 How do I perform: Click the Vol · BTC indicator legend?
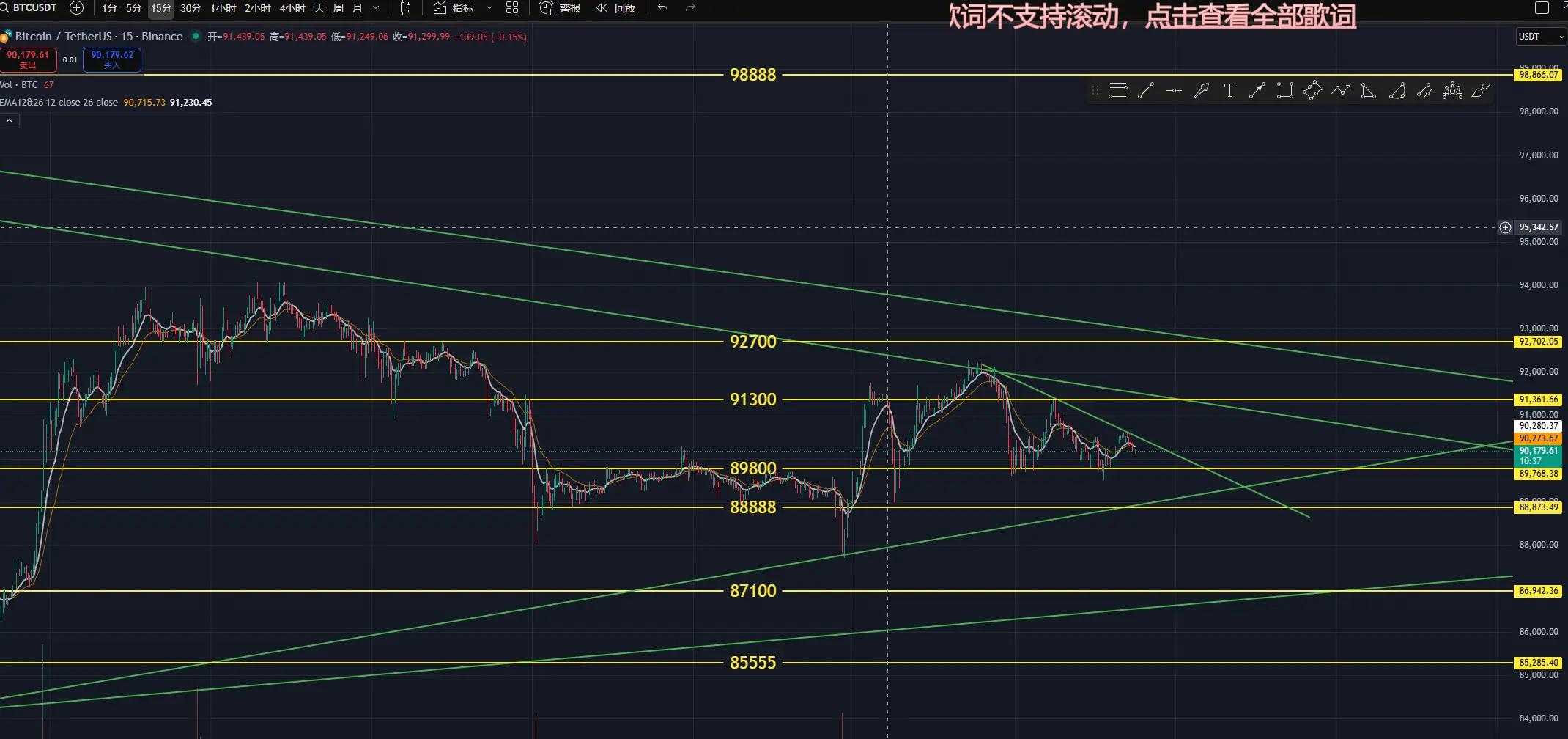[x=19, y=85]
